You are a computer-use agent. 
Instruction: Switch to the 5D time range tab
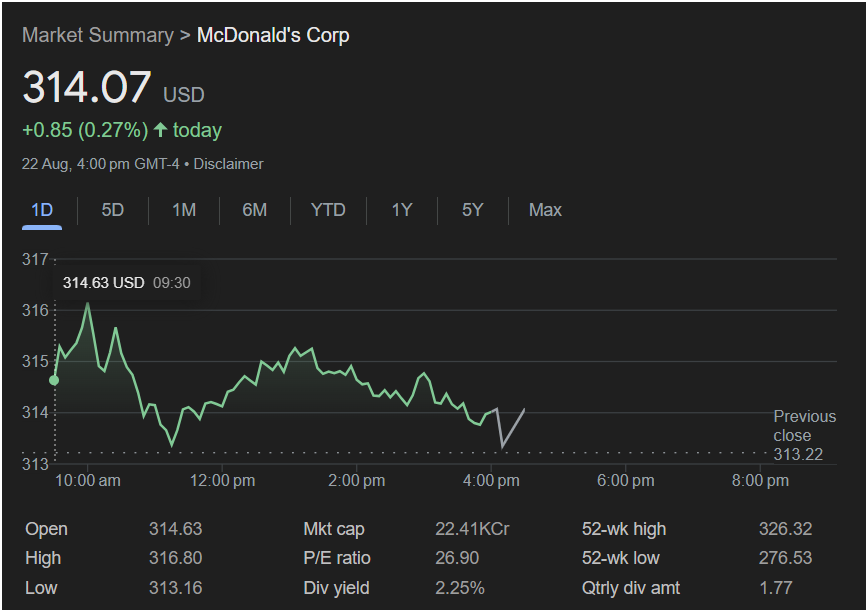[113, 210]
